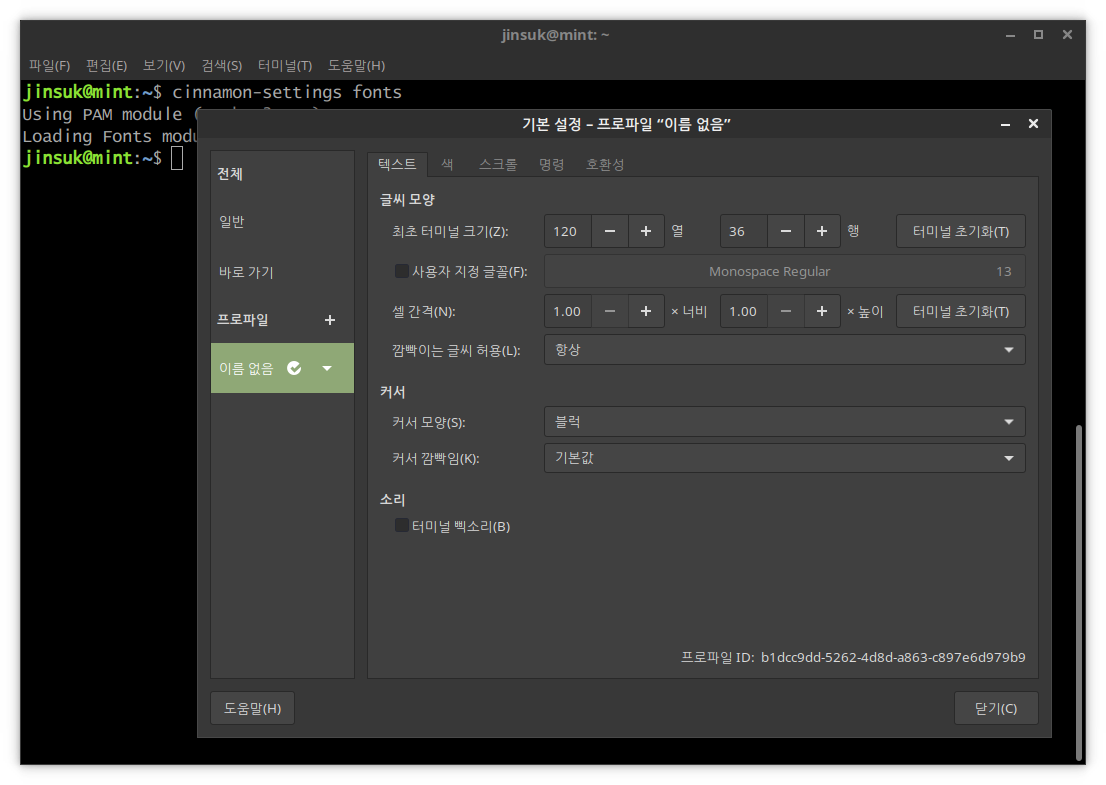Maximize the jinsuk@mint terminal window
This screenshot has height=785, width=1106.
pyautogui.click(x=1038, y=35)
